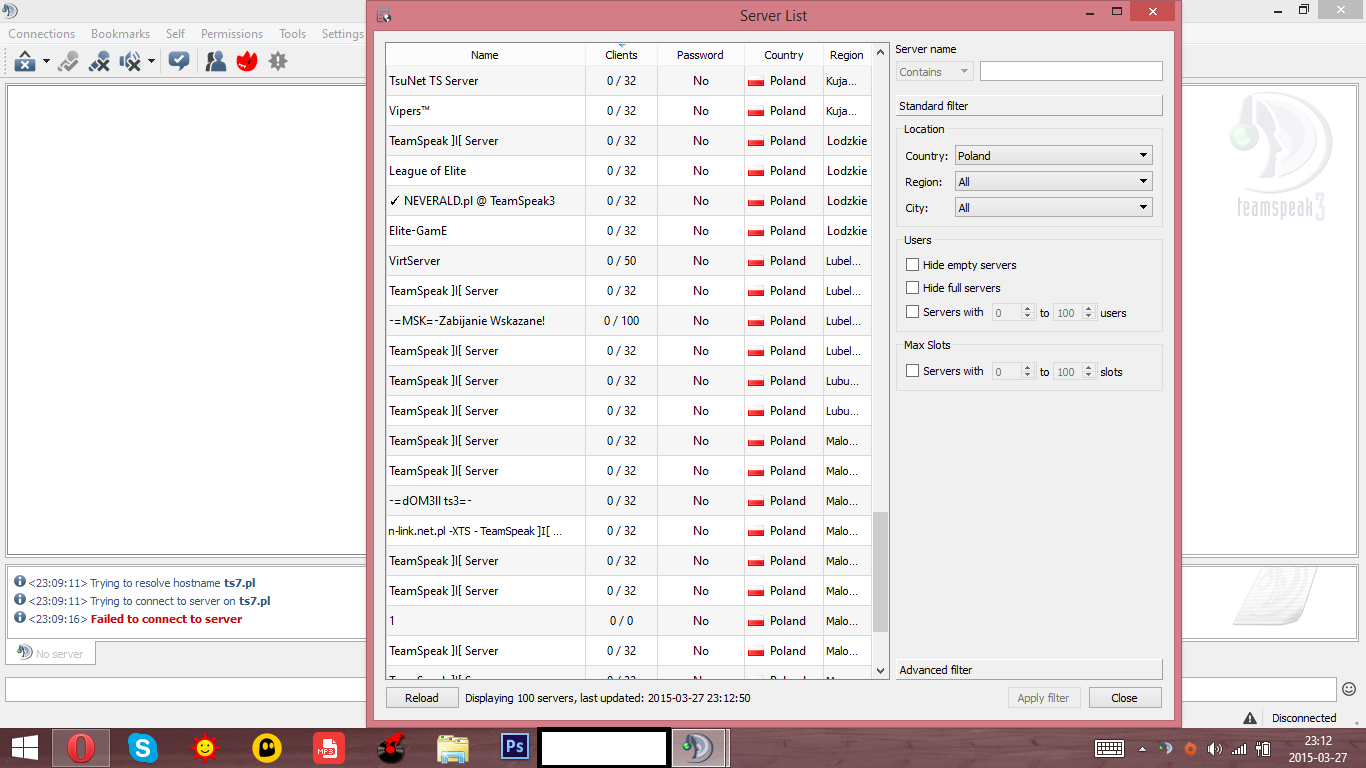
Task: Increase minimum users spinner value
Action: (x=1028, y=308)
